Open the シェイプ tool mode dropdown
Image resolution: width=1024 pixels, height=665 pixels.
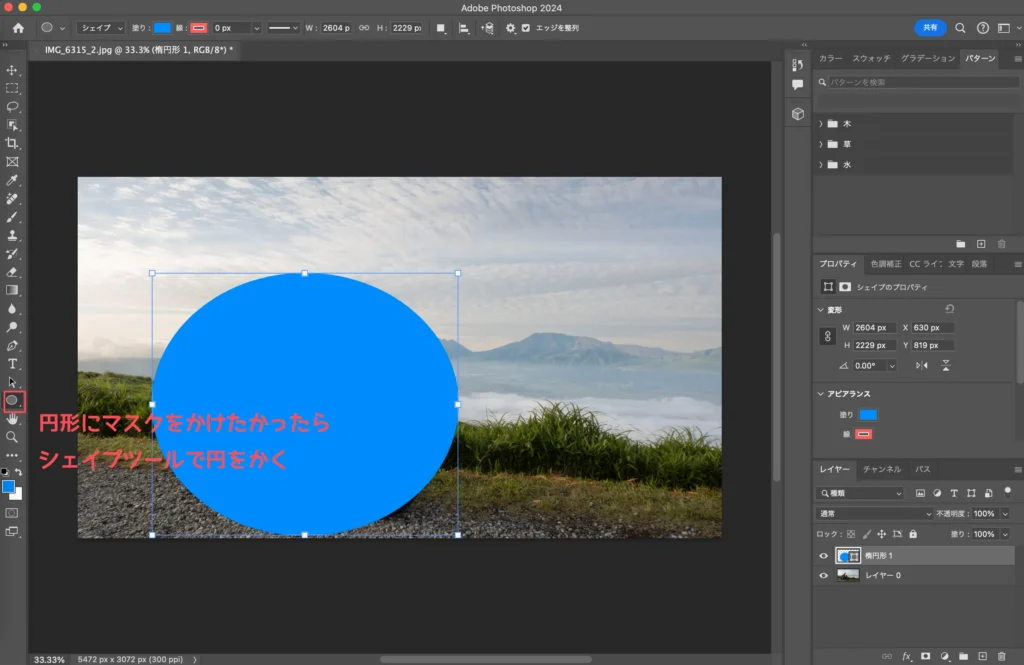pyautogui.click(x=100, y=28)
